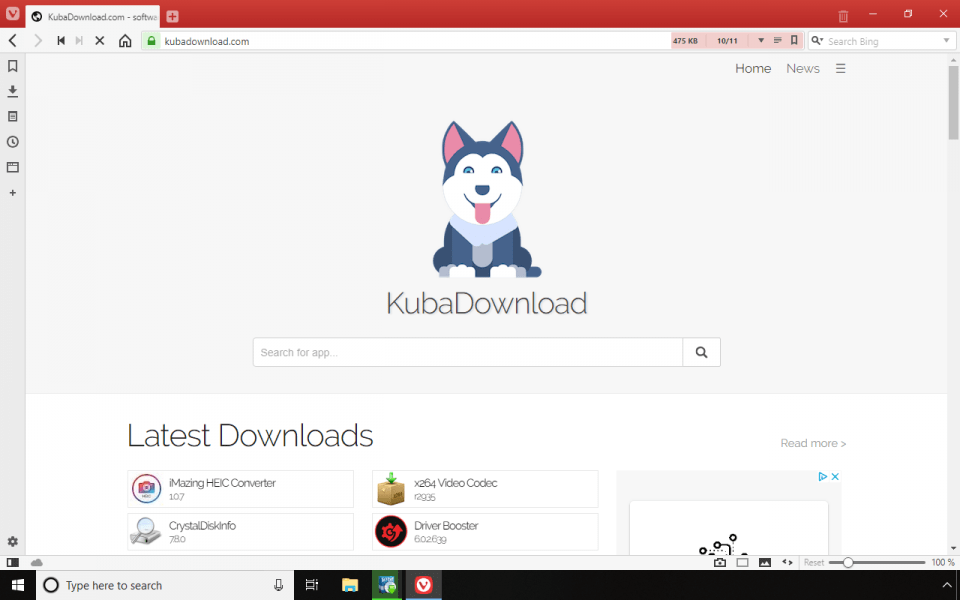Image resolution: width=960 pixels, height=600 pixels.
Task: Expand the address bar history dropdown
Action: (761, 41)
